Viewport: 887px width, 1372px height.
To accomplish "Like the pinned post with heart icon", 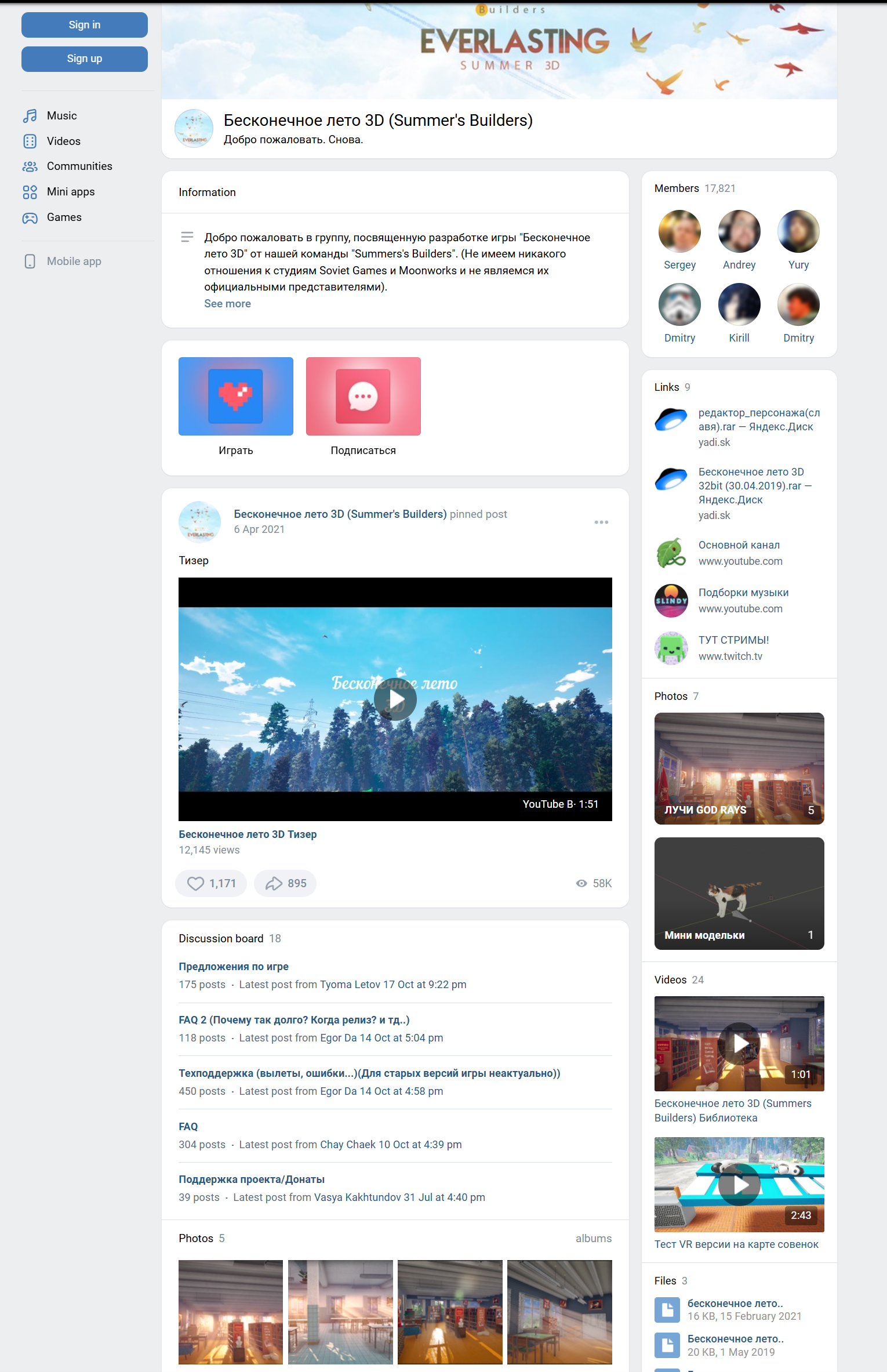I will pyautogui.click(x=211, y=884).
